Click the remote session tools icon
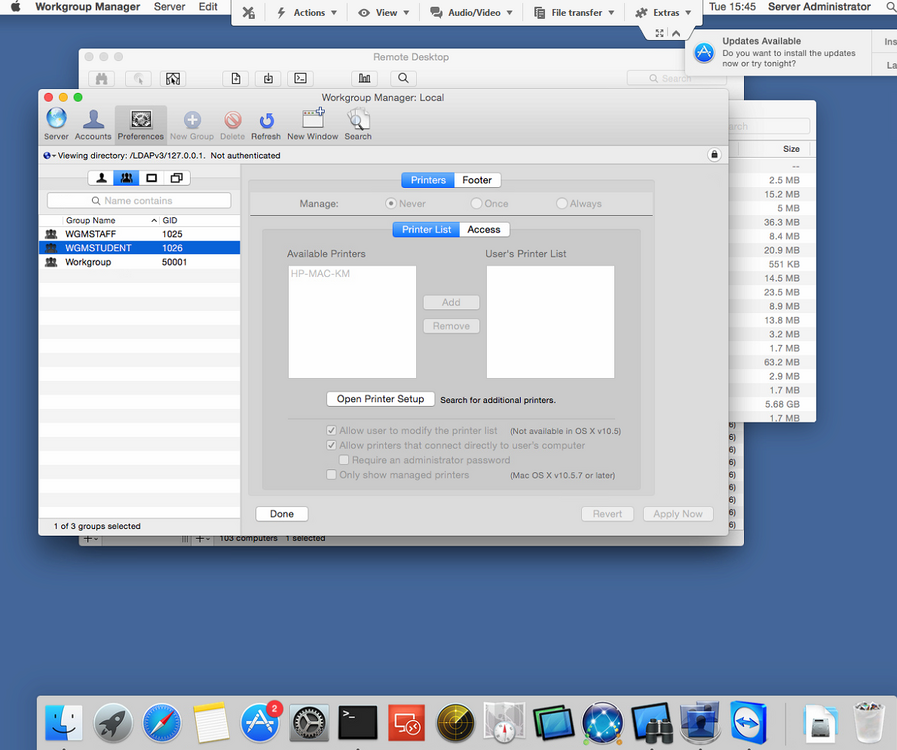897x750 pixels. pos(248,13)
